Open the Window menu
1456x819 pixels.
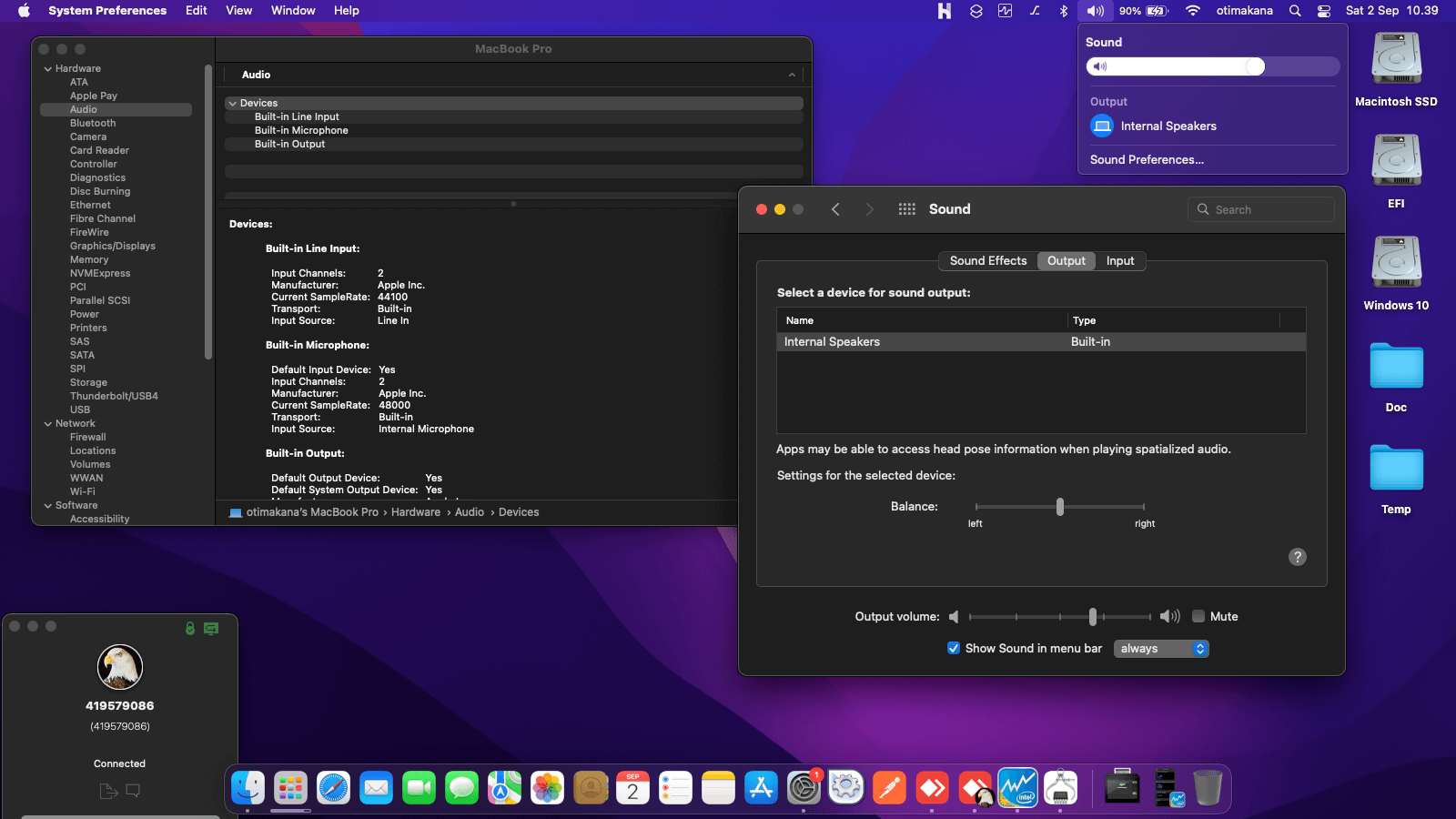pos(293,11)
